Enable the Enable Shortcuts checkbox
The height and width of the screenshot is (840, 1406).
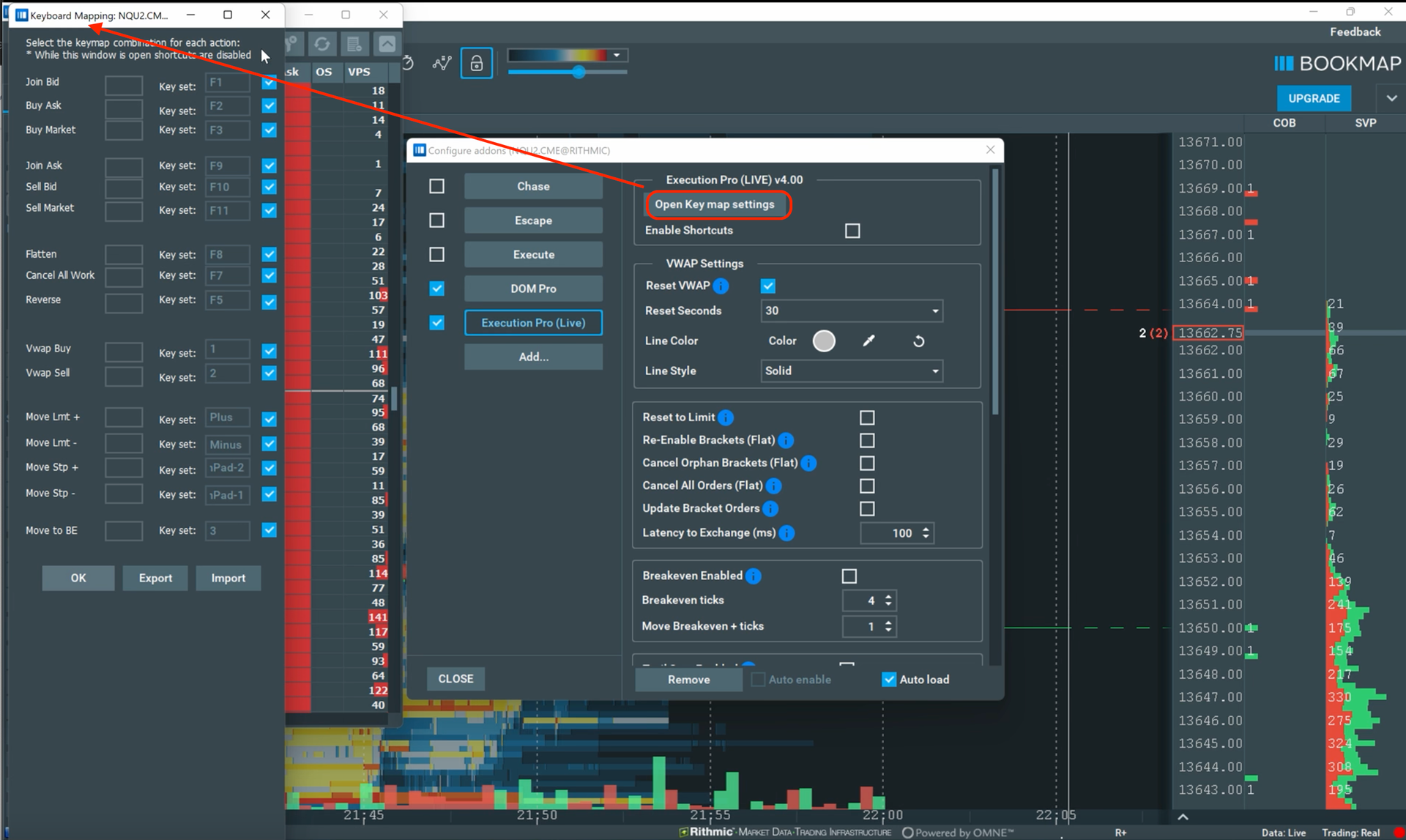(x=852, y=231)
